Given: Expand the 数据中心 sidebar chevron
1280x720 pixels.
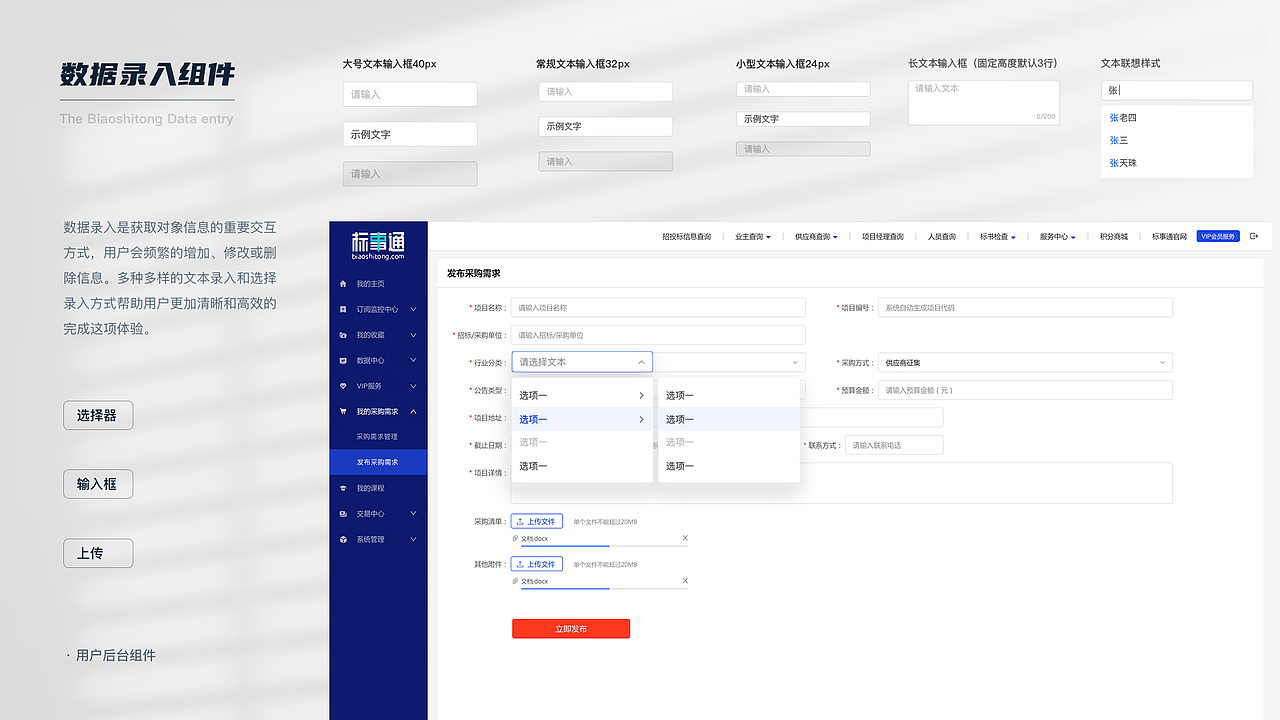Looking at the screenshot, I should [x=413, y=360].
